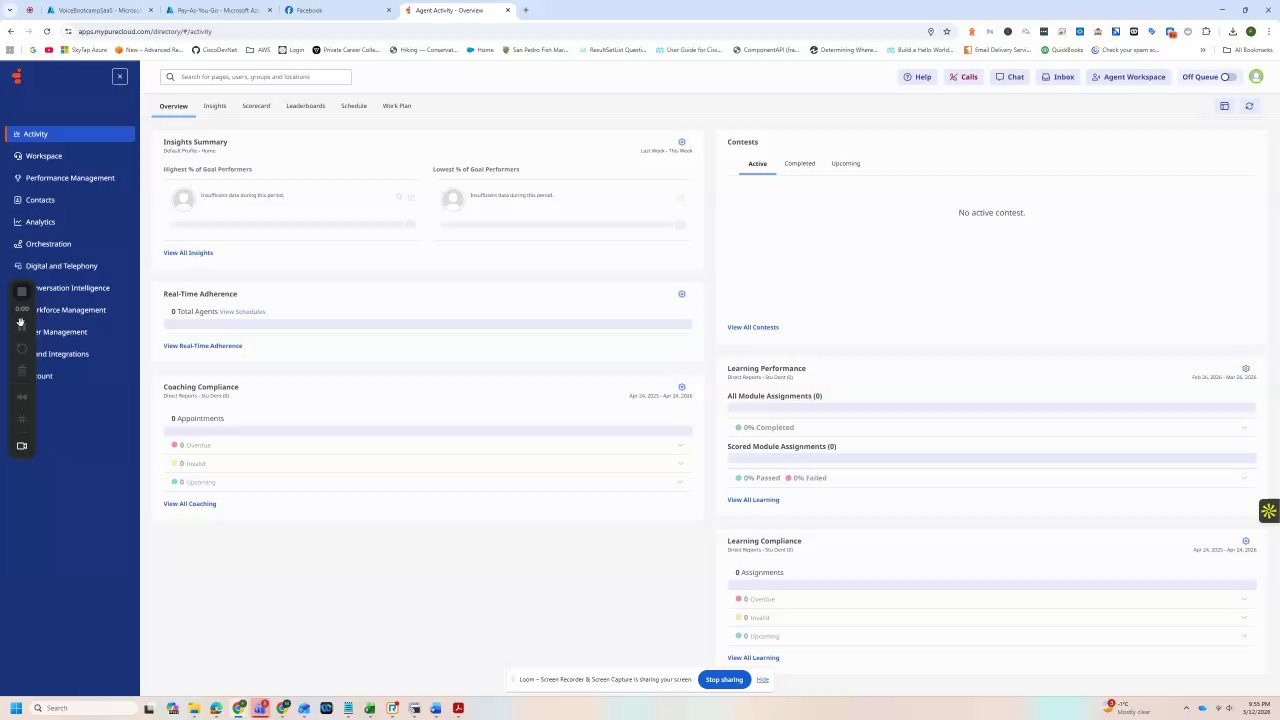Click View All Contests link
This screenshot has width=1280, height=720.
[753, 327]
